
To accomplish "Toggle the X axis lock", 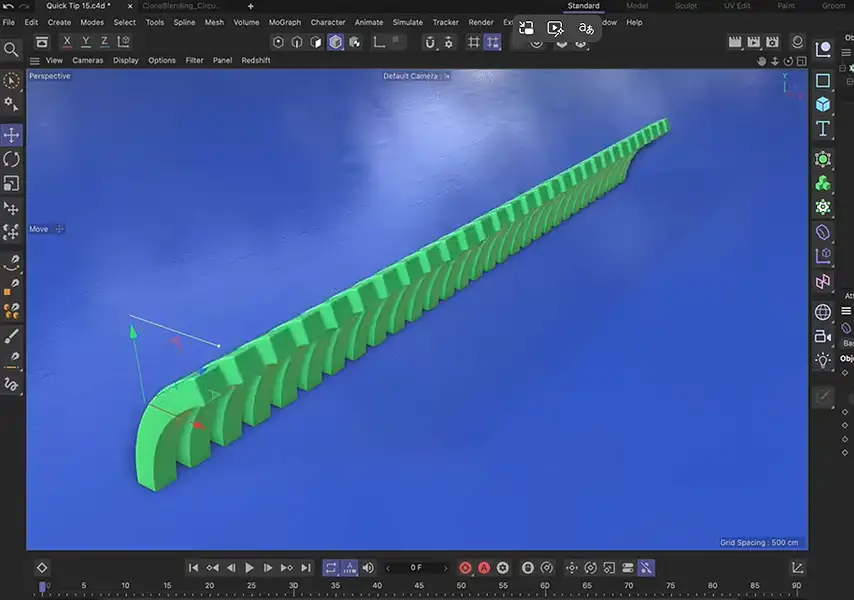I will 66,41.
